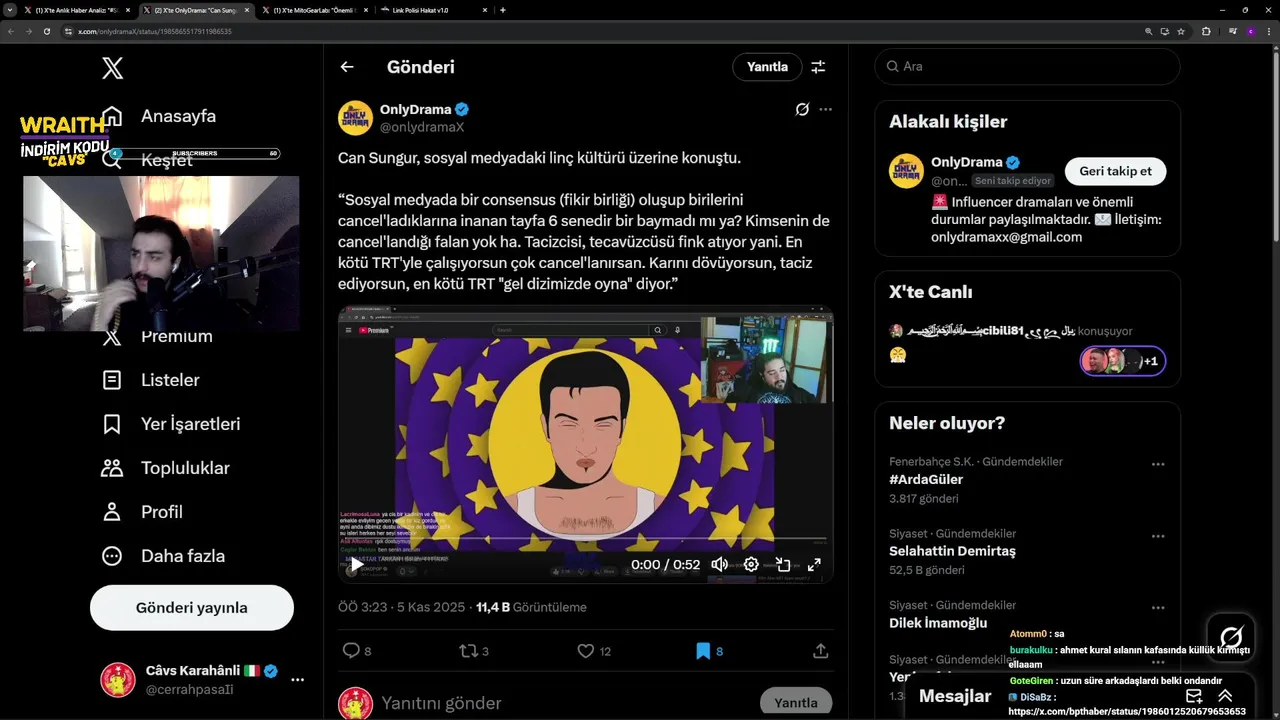Open Selahattin Demirtaş trend
Viewport: 1280px width, 720px height.
click(952, 552)
